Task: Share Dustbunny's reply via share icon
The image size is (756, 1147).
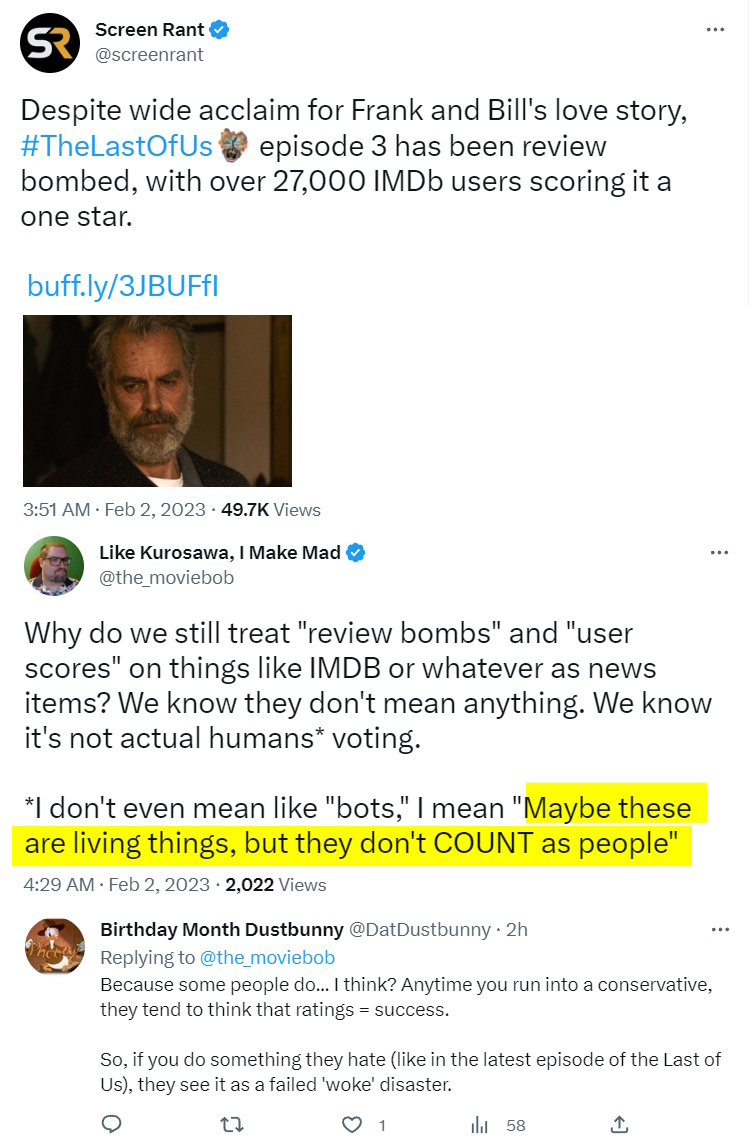Action: (619, 1124)
